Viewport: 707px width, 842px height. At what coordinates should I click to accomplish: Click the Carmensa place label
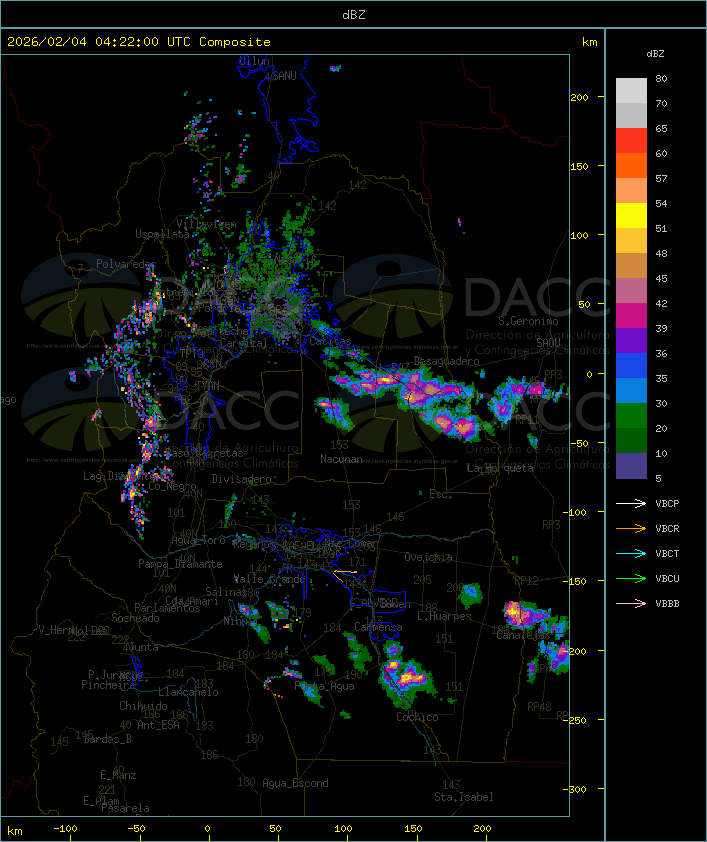click(378, 627)
